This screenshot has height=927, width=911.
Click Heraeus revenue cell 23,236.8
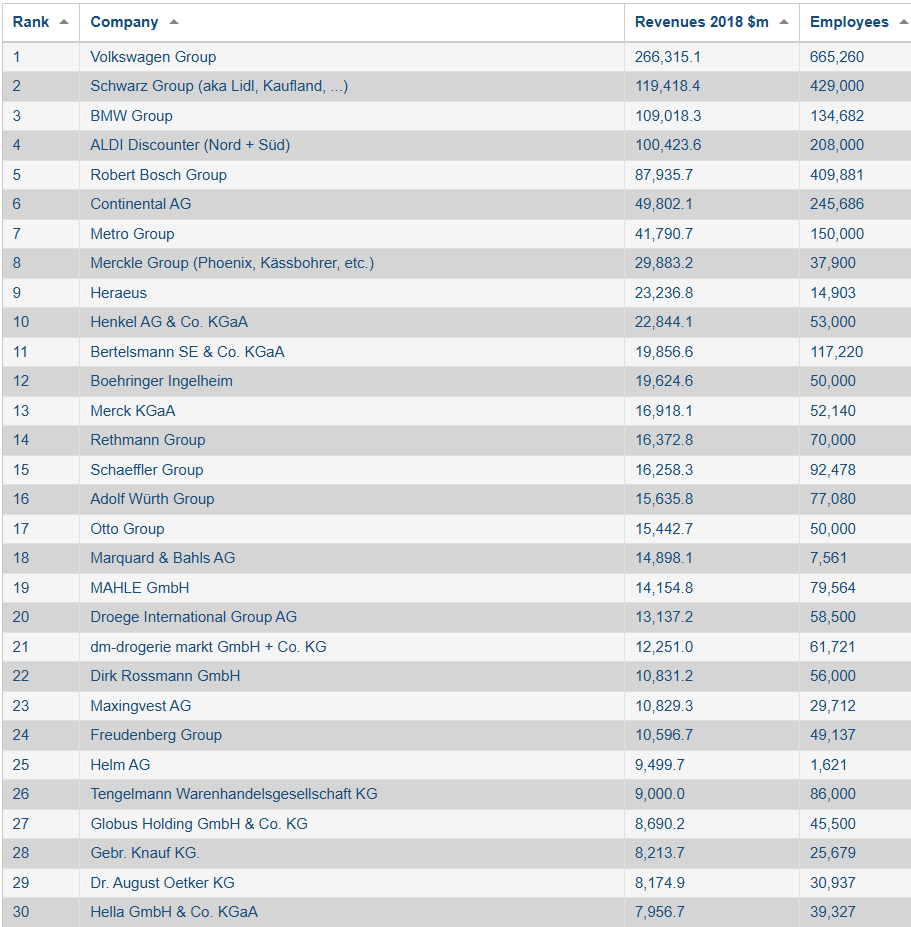663,293
